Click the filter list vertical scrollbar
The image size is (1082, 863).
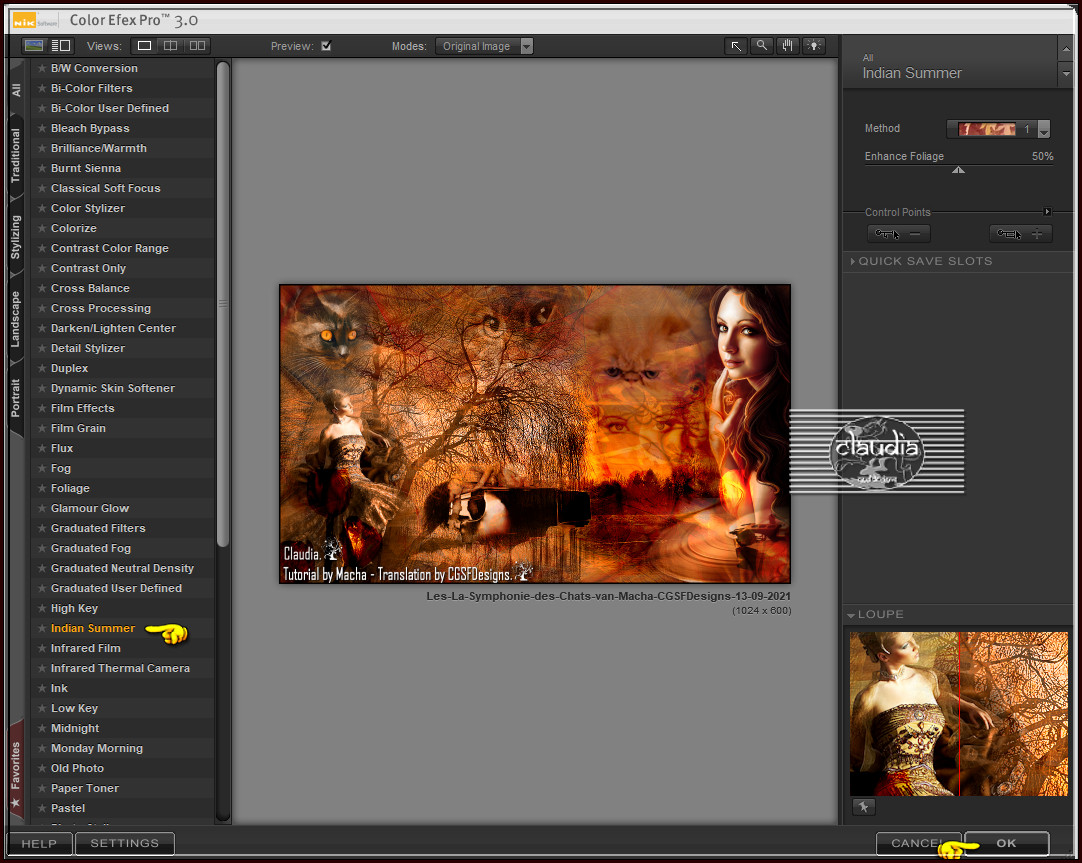[x=223, y=304]
